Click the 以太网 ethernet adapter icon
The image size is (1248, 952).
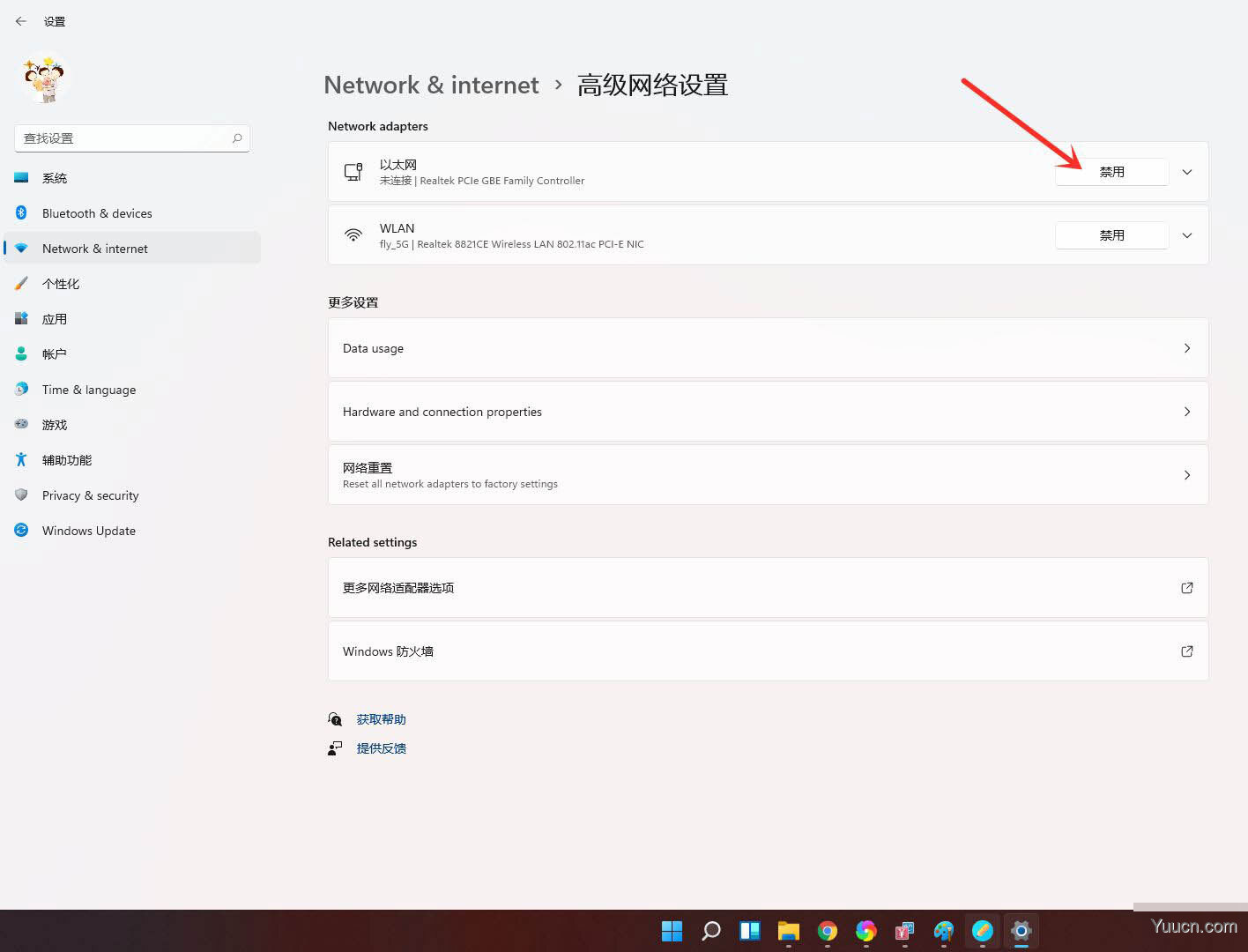[353, 172]
